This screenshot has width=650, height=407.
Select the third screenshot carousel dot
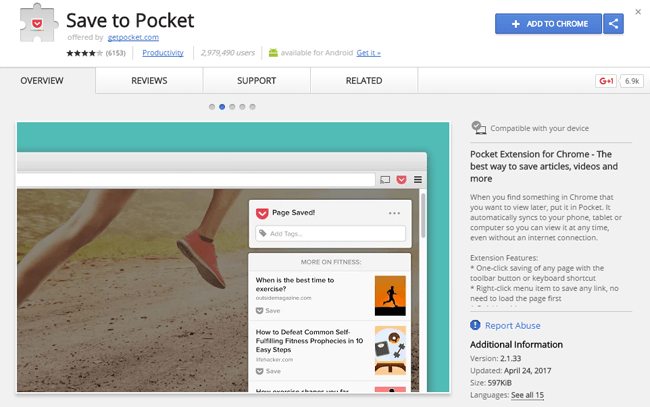[x=232, y=107]
